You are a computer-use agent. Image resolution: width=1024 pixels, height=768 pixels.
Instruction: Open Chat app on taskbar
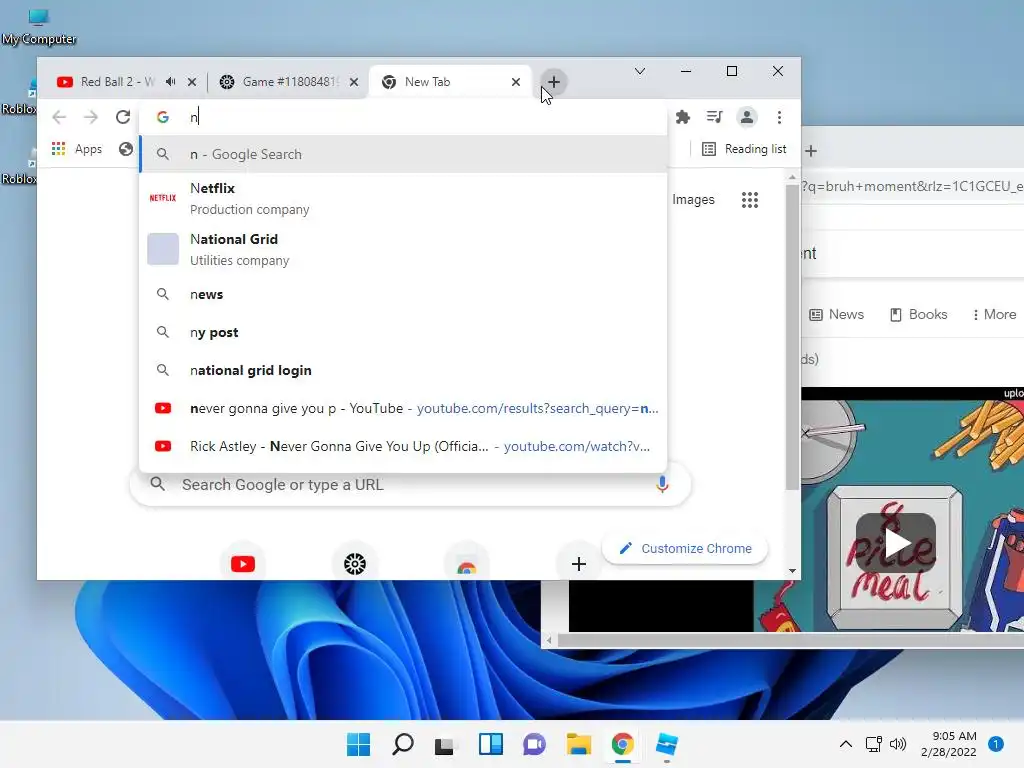[534, 744]
